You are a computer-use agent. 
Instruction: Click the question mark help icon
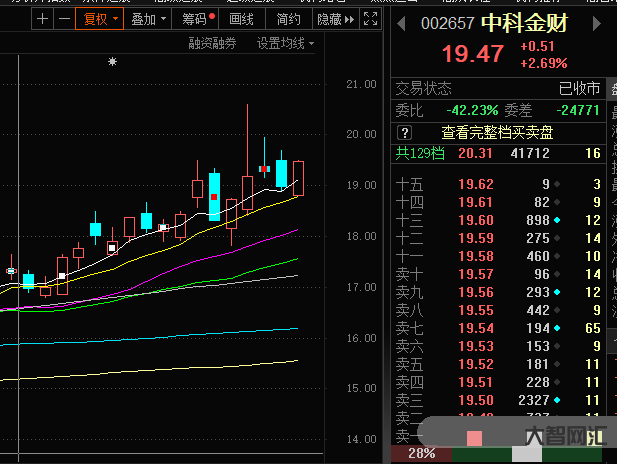[404, 132]
